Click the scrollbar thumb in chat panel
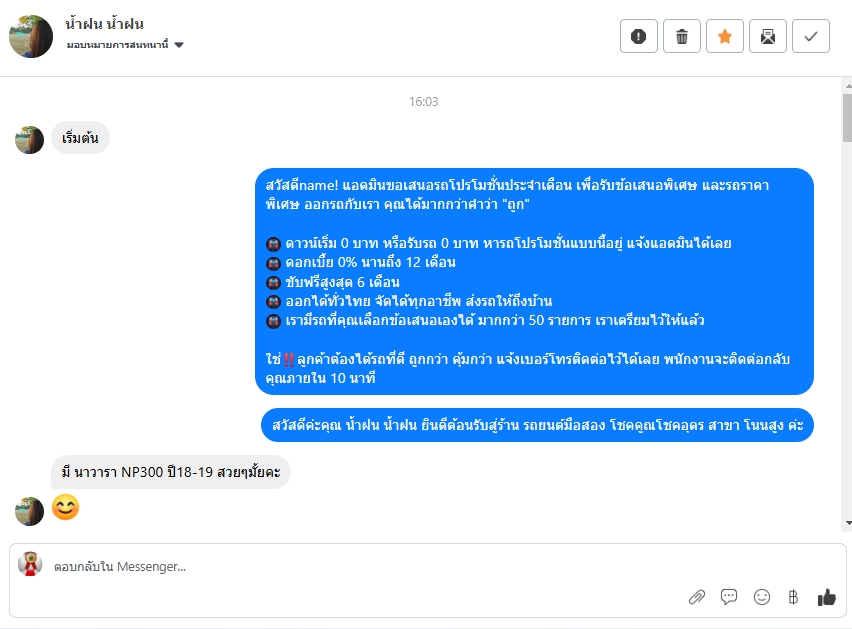 (848, 118)
